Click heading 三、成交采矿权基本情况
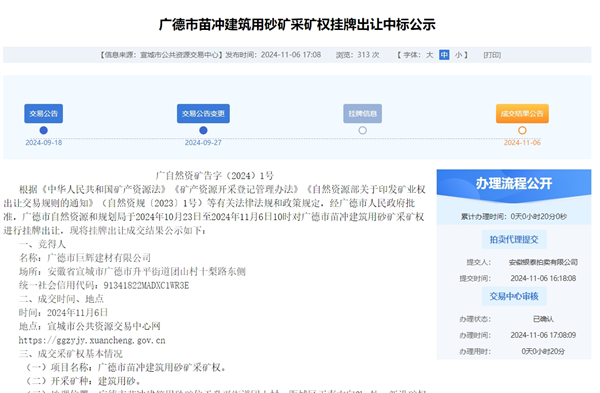Screen dimensions: 600x393 coord(71,354)
